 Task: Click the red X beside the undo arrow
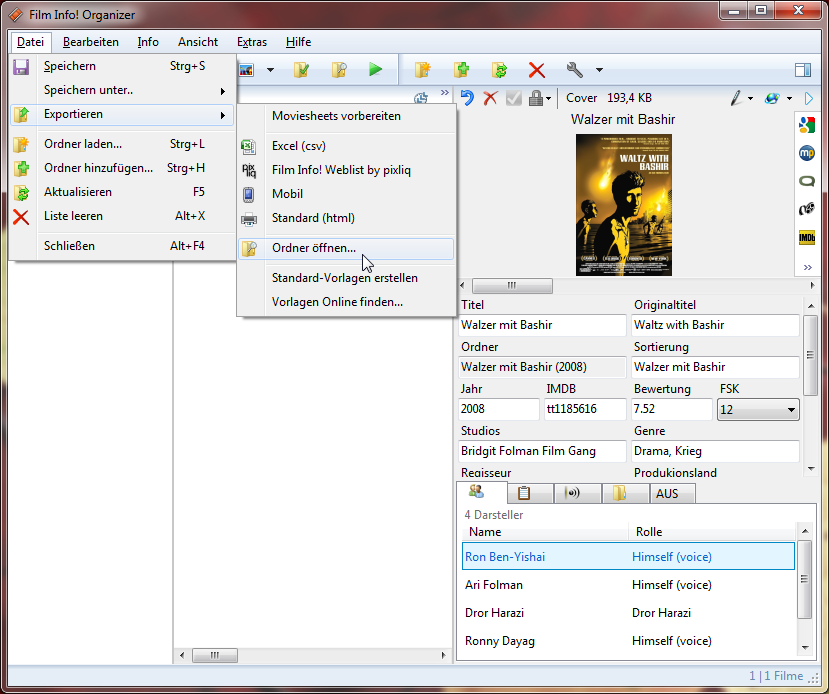point(491,98)
